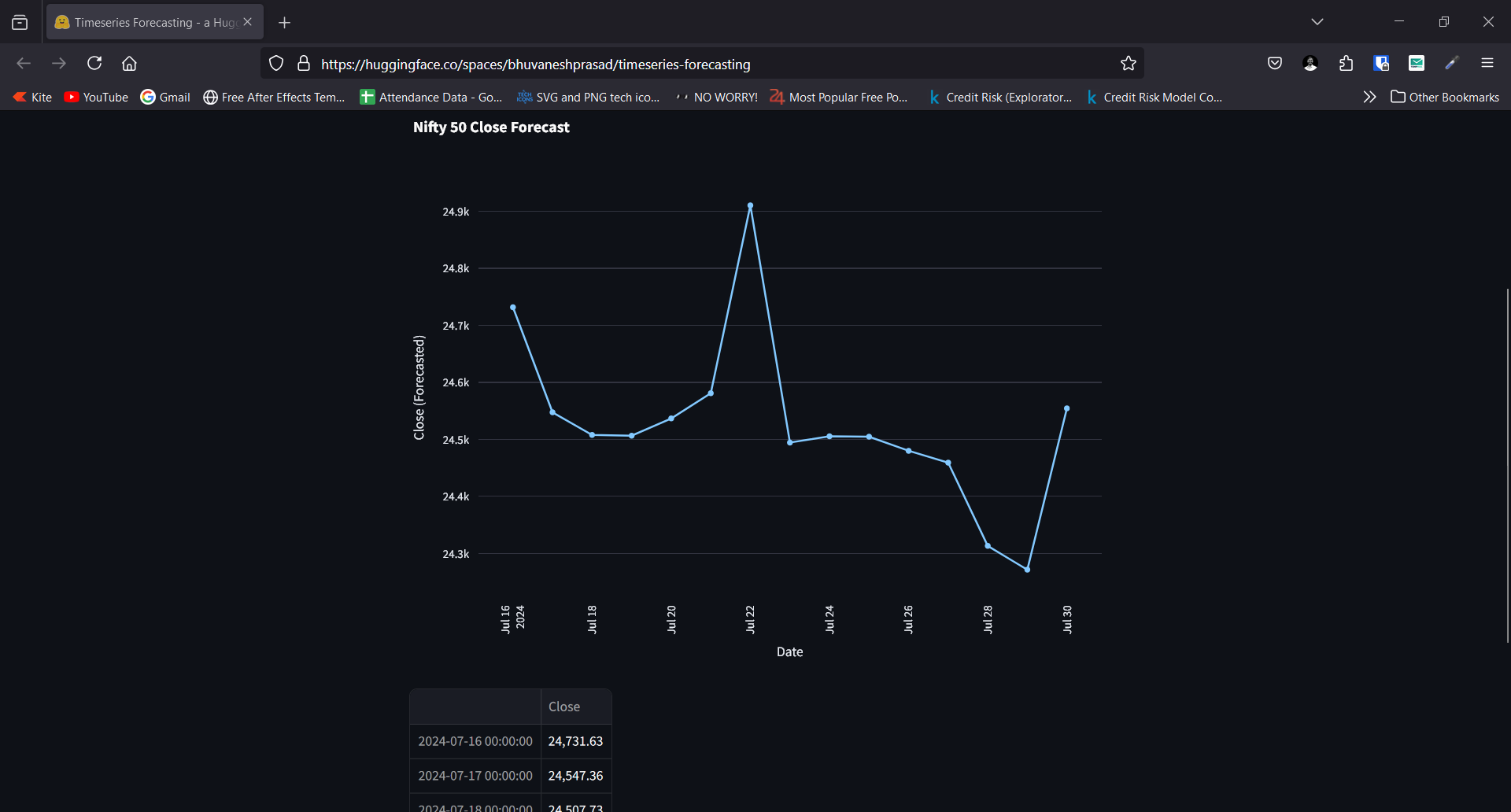Click the Date x-axis label
Screen dimensions: 1511x812
[789, 651]
